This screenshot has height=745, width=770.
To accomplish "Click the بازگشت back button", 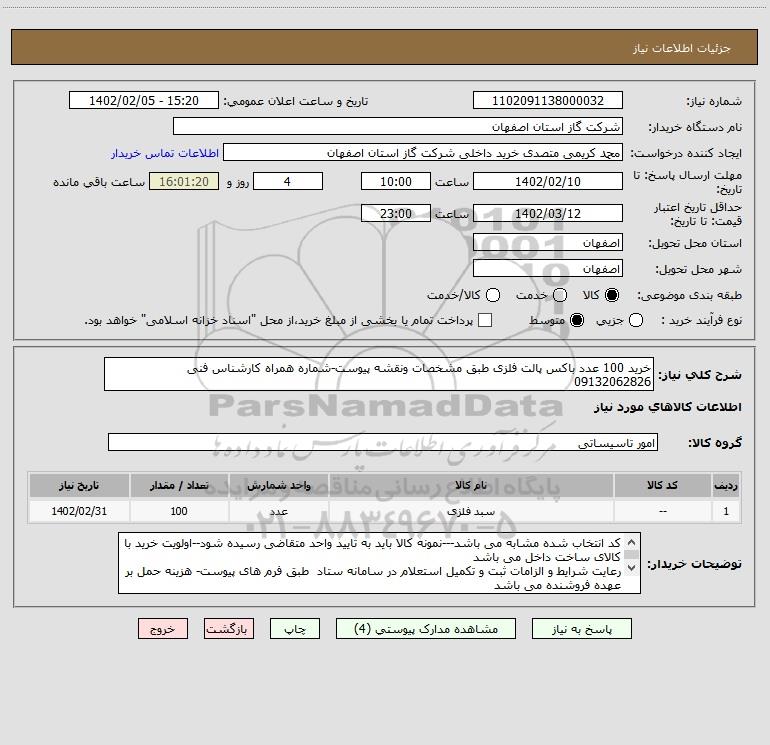I will pos(229,629).
